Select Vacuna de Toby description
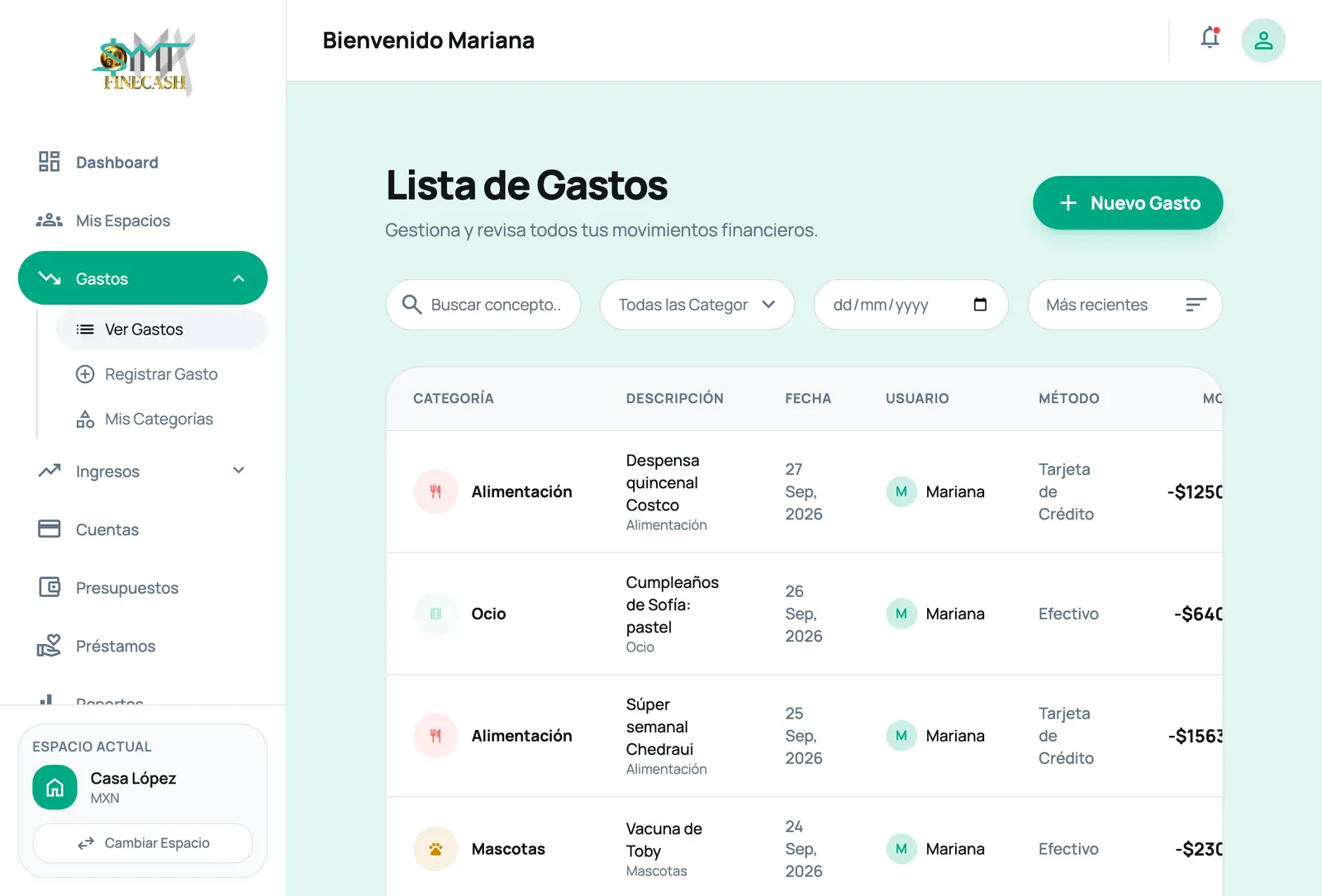Image resolution: width=1322 pixels, height=896 pixels. (664, 840)
